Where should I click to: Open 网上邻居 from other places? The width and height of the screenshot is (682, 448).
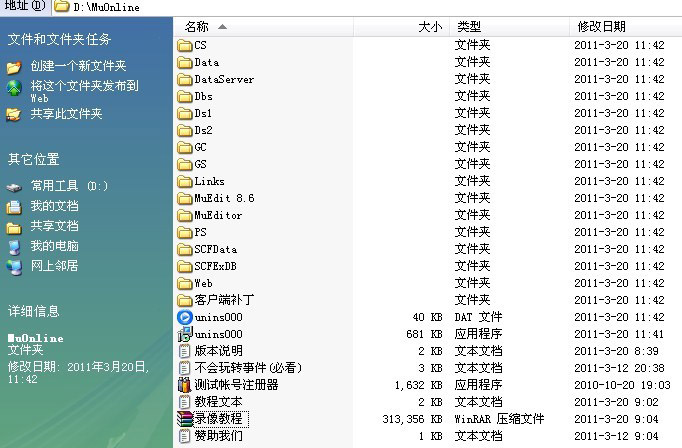point(54,266)
